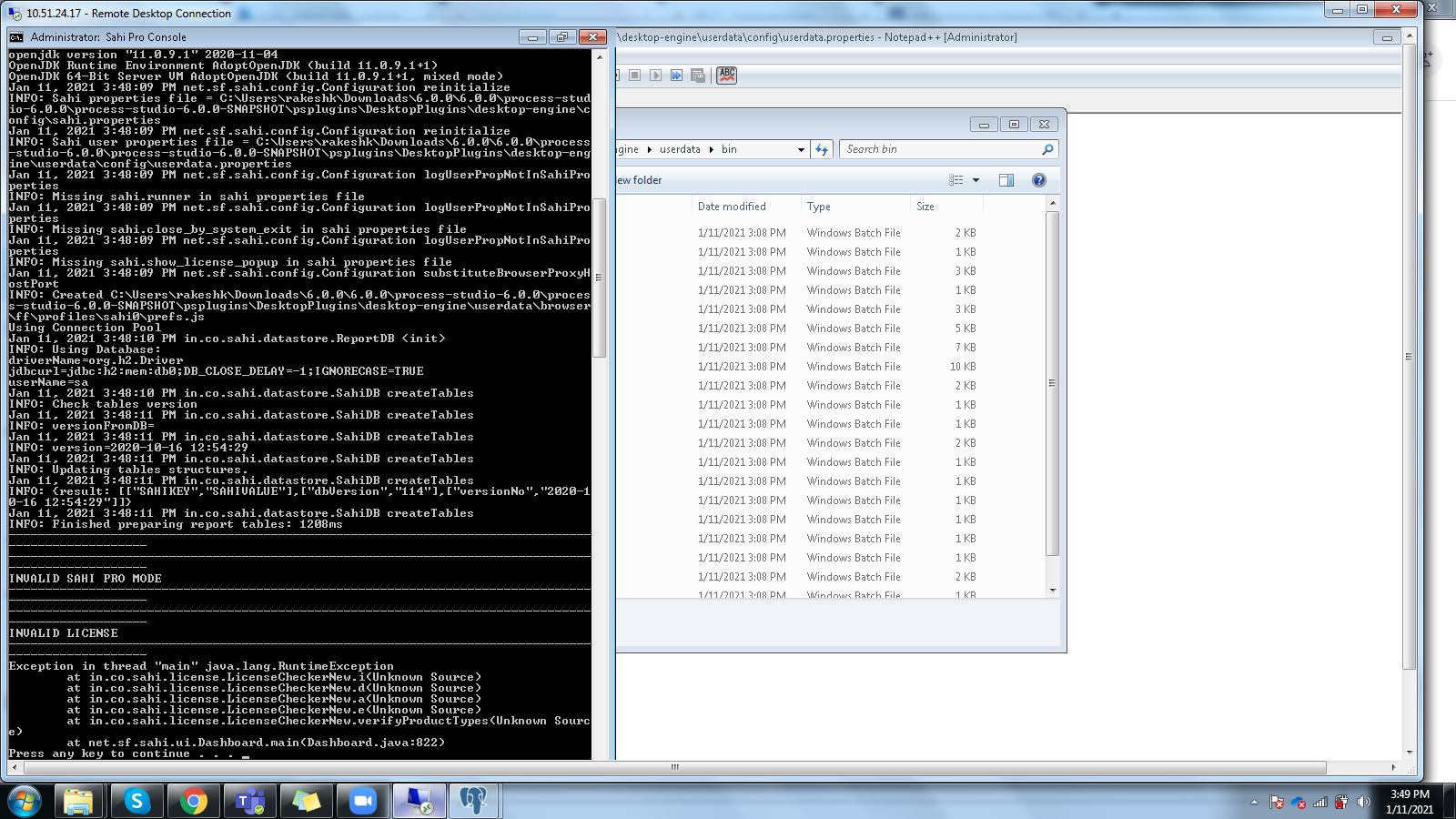
Task: Sort by the Type column header
Action: point(855,207)
